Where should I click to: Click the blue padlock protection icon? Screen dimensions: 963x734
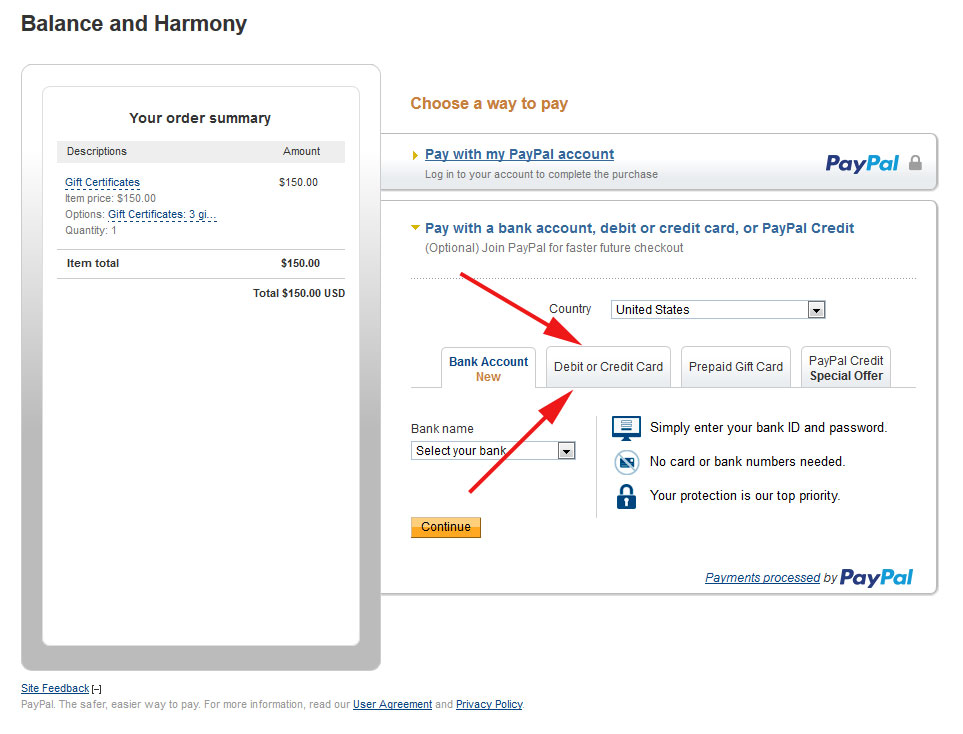pos(626,496)
